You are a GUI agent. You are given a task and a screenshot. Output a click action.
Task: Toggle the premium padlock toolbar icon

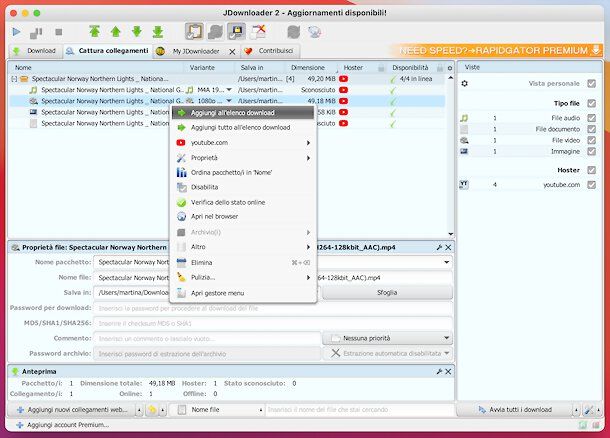(236, 32)
